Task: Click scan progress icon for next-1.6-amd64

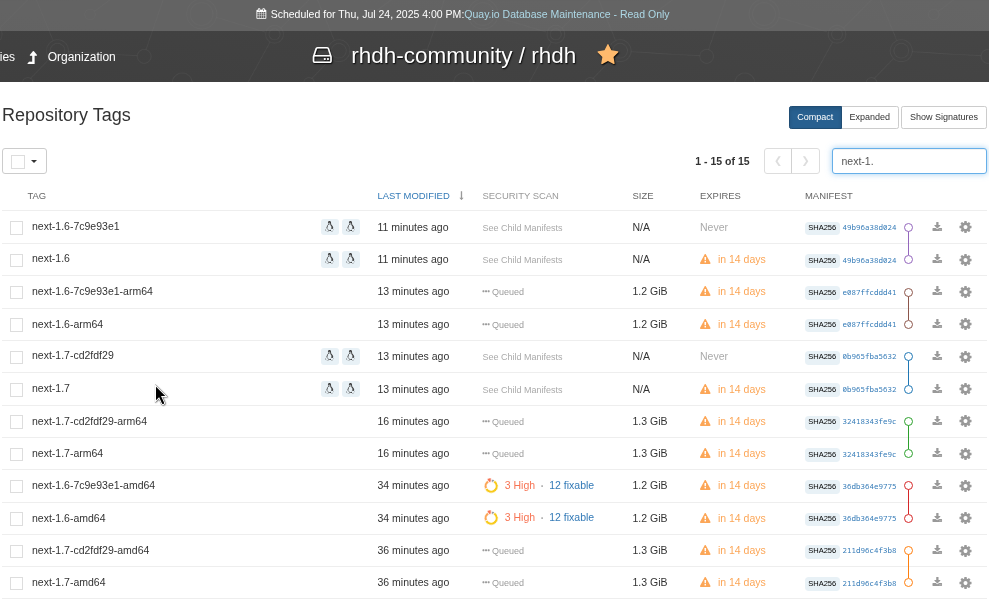Action: pyautogui.click(x=491, y=518)
